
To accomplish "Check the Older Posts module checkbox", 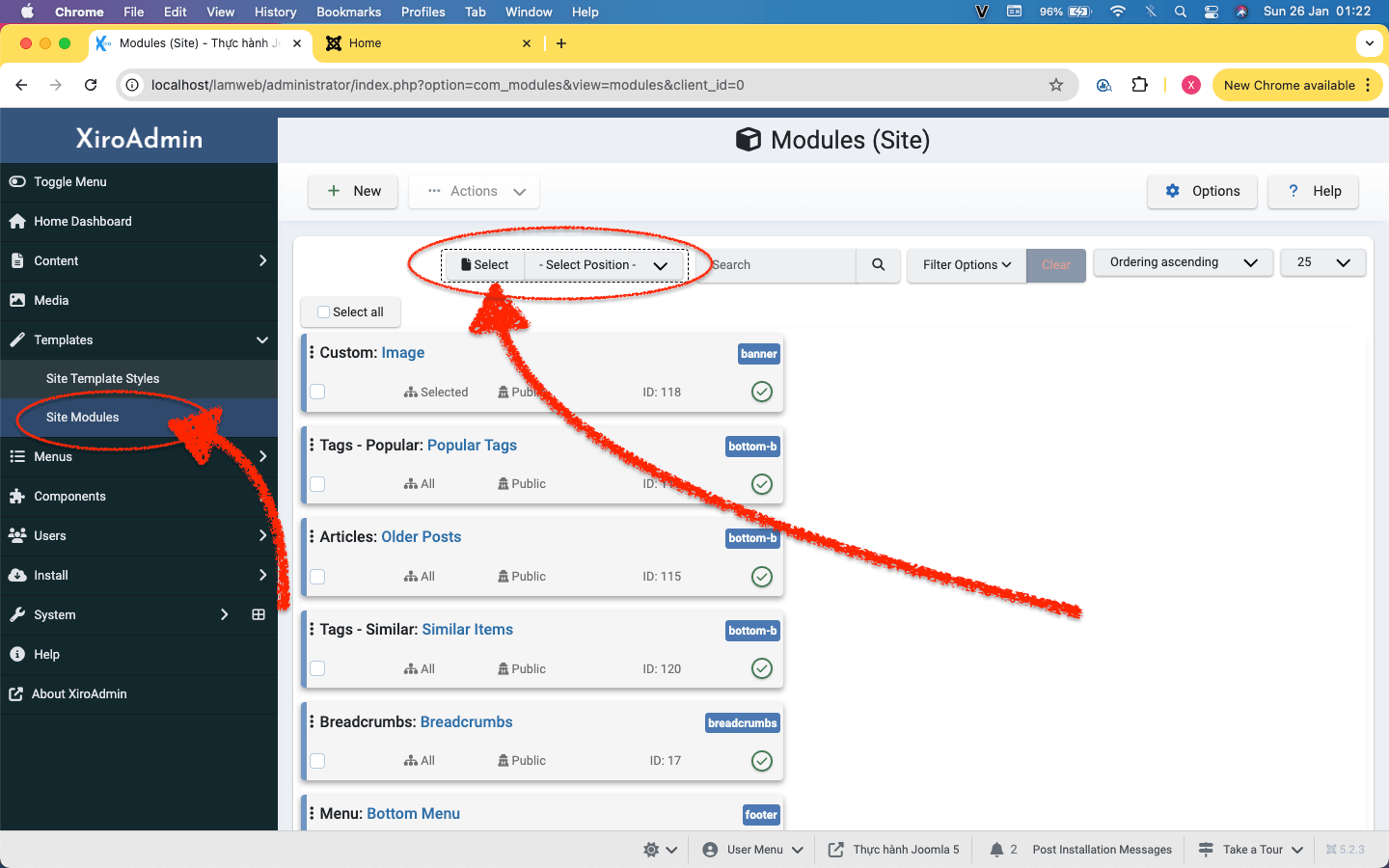I will (317, 577).
